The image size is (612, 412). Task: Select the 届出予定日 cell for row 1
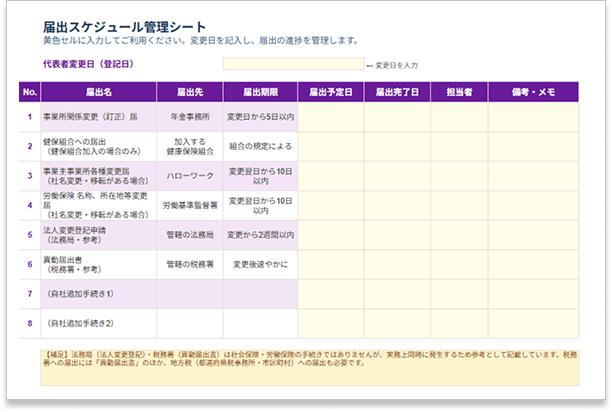(x=331, y=117)
